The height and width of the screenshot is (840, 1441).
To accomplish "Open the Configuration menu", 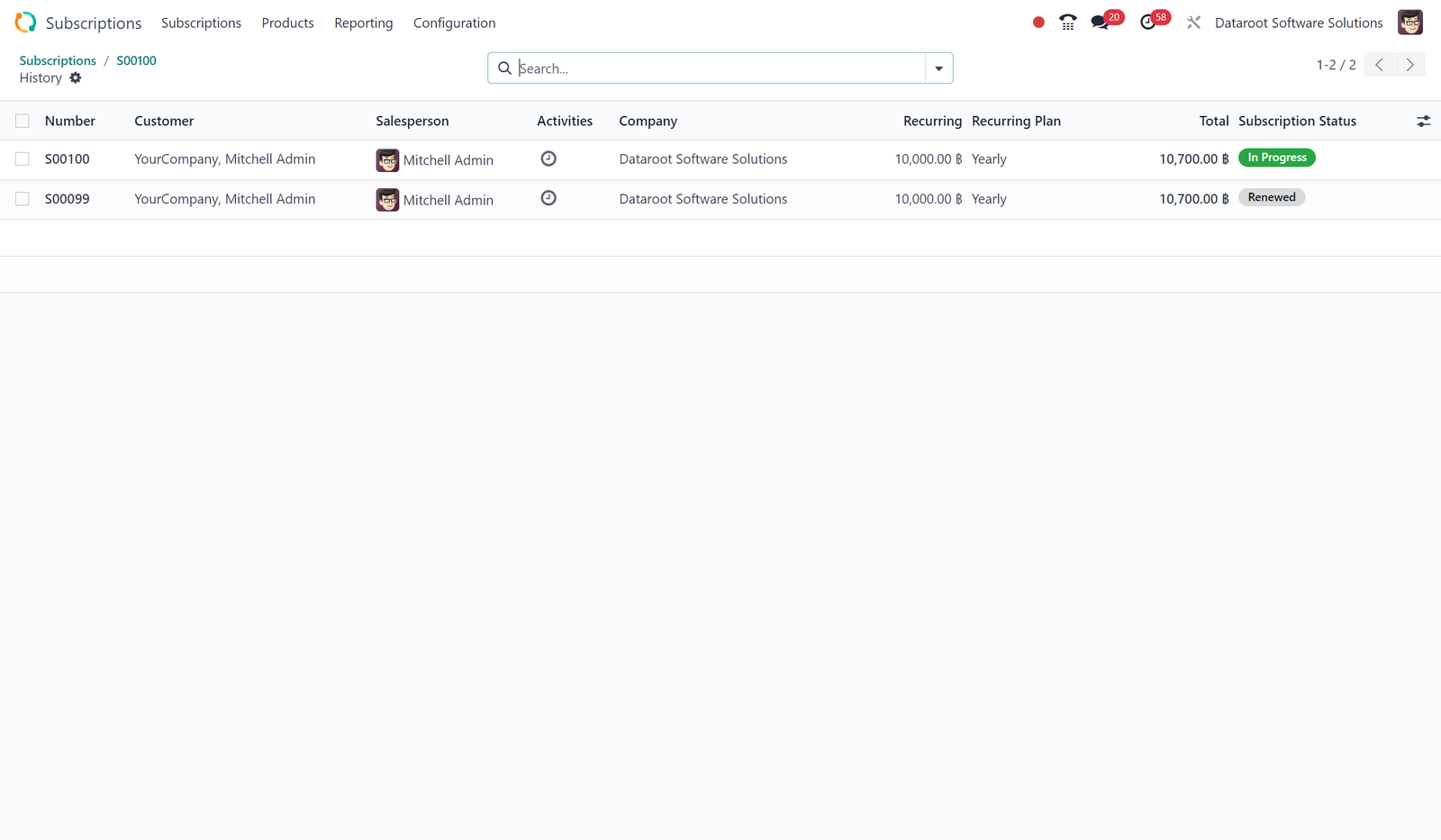I will click(x=454, y=23).
